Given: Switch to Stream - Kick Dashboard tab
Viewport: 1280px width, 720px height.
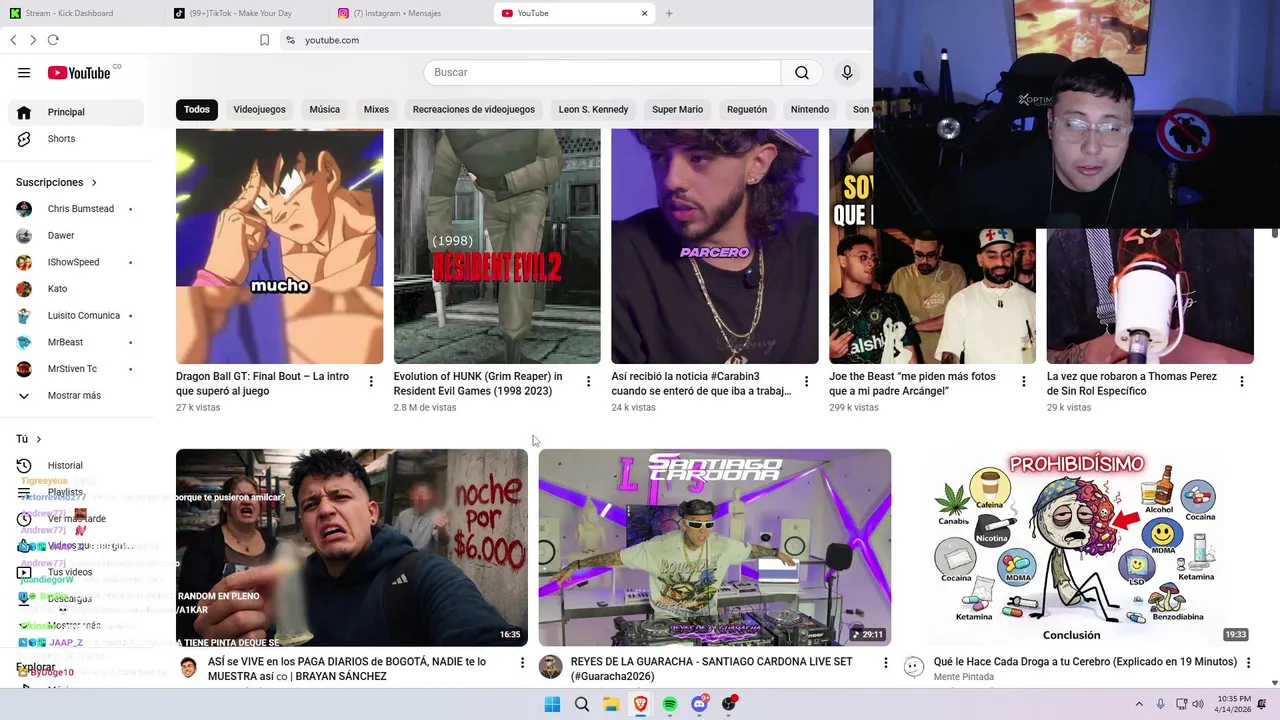Looking at the screenshot, I should (x=82, y=13).
